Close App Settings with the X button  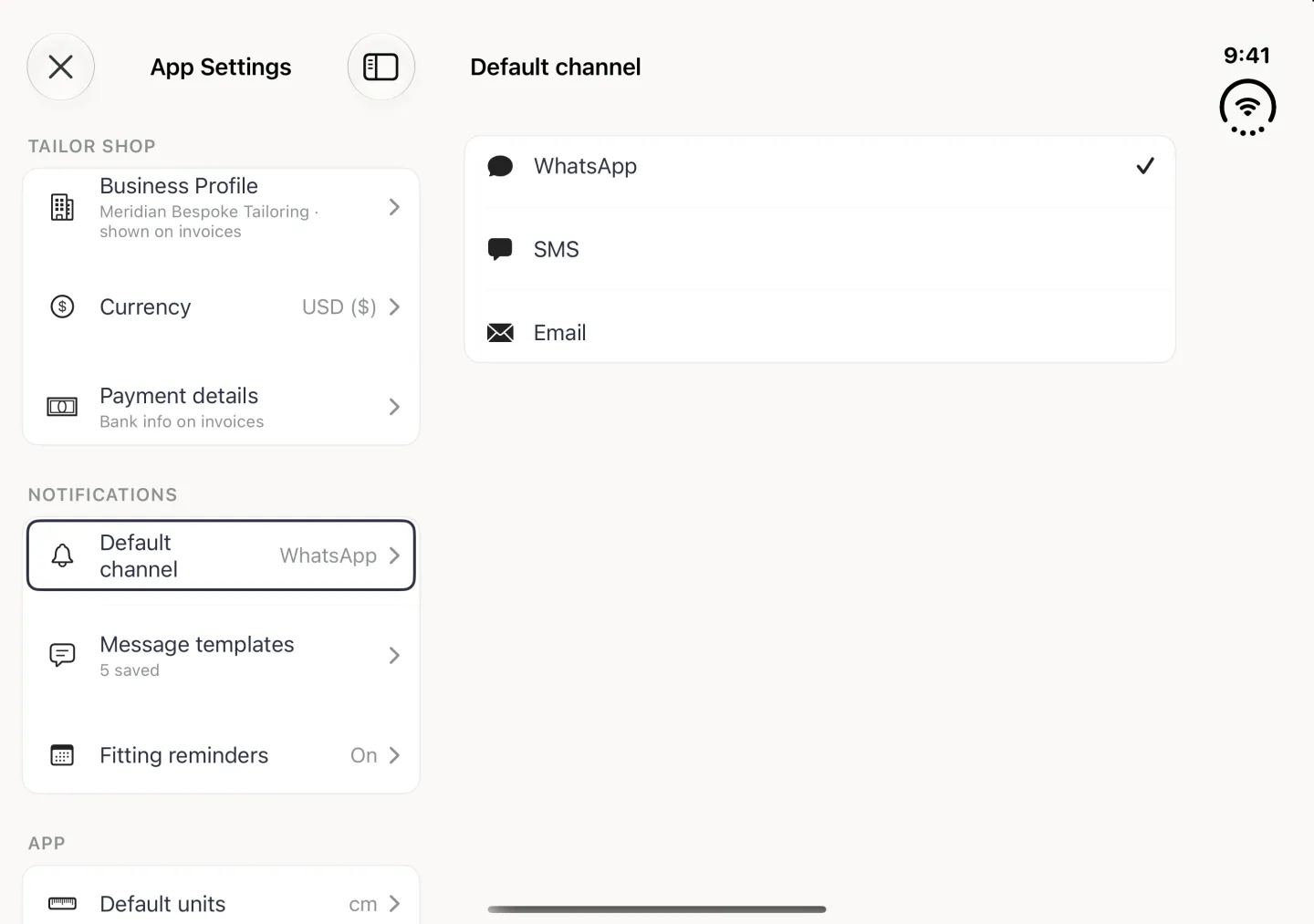[61, 67]
